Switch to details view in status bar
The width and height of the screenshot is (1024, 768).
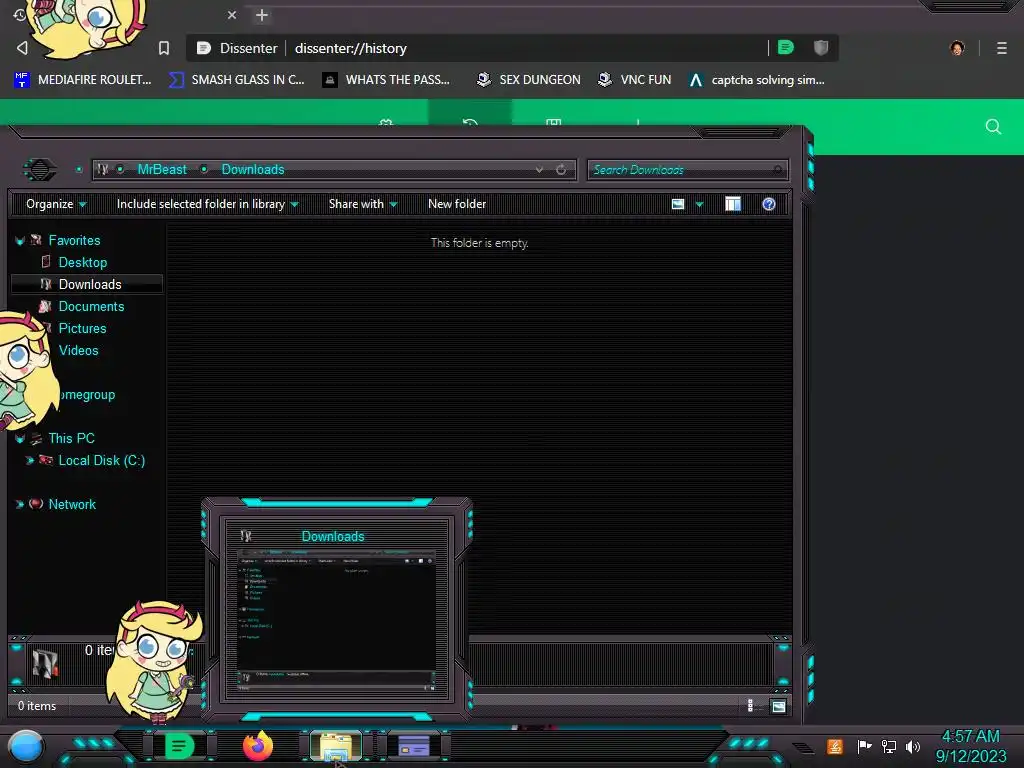[750, 705]
